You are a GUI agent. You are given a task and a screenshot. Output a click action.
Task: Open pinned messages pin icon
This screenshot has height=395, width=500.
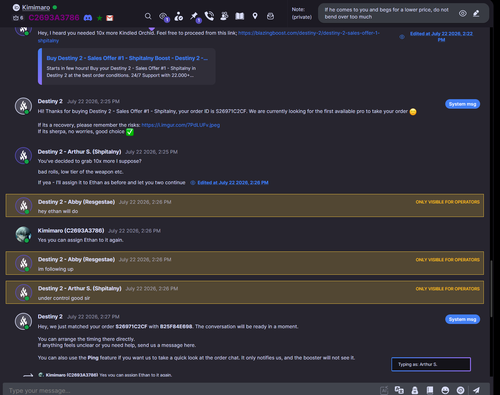click(x=195, y=16)
